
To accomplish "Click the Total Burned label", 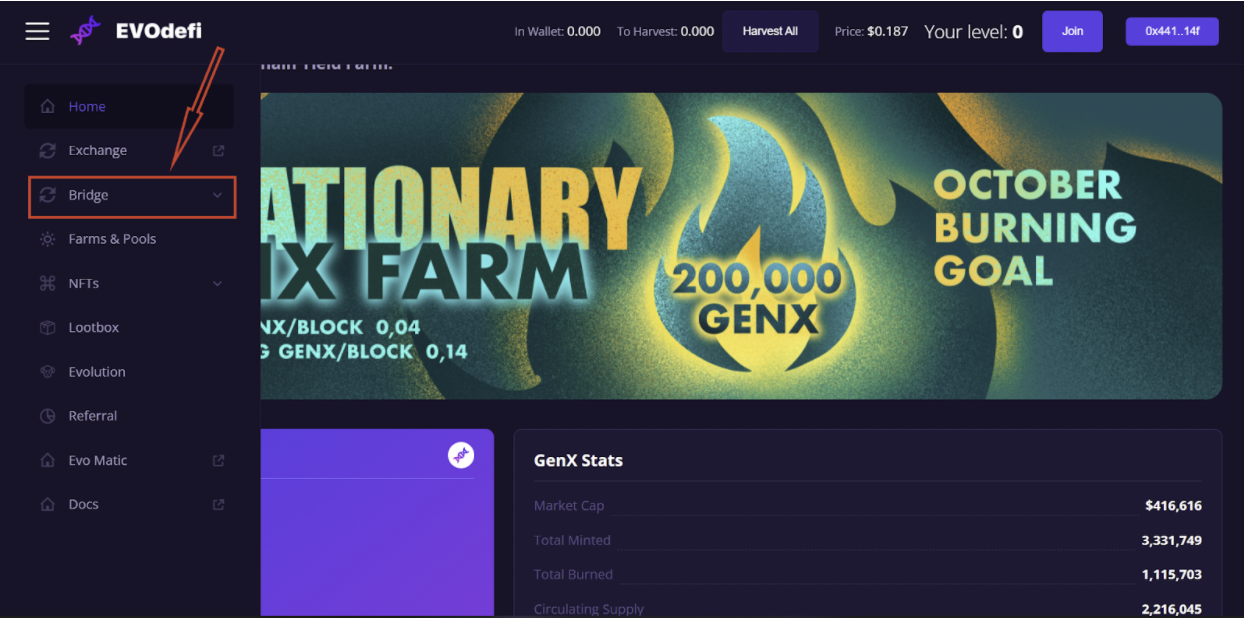I will click(x=573, y=574).
